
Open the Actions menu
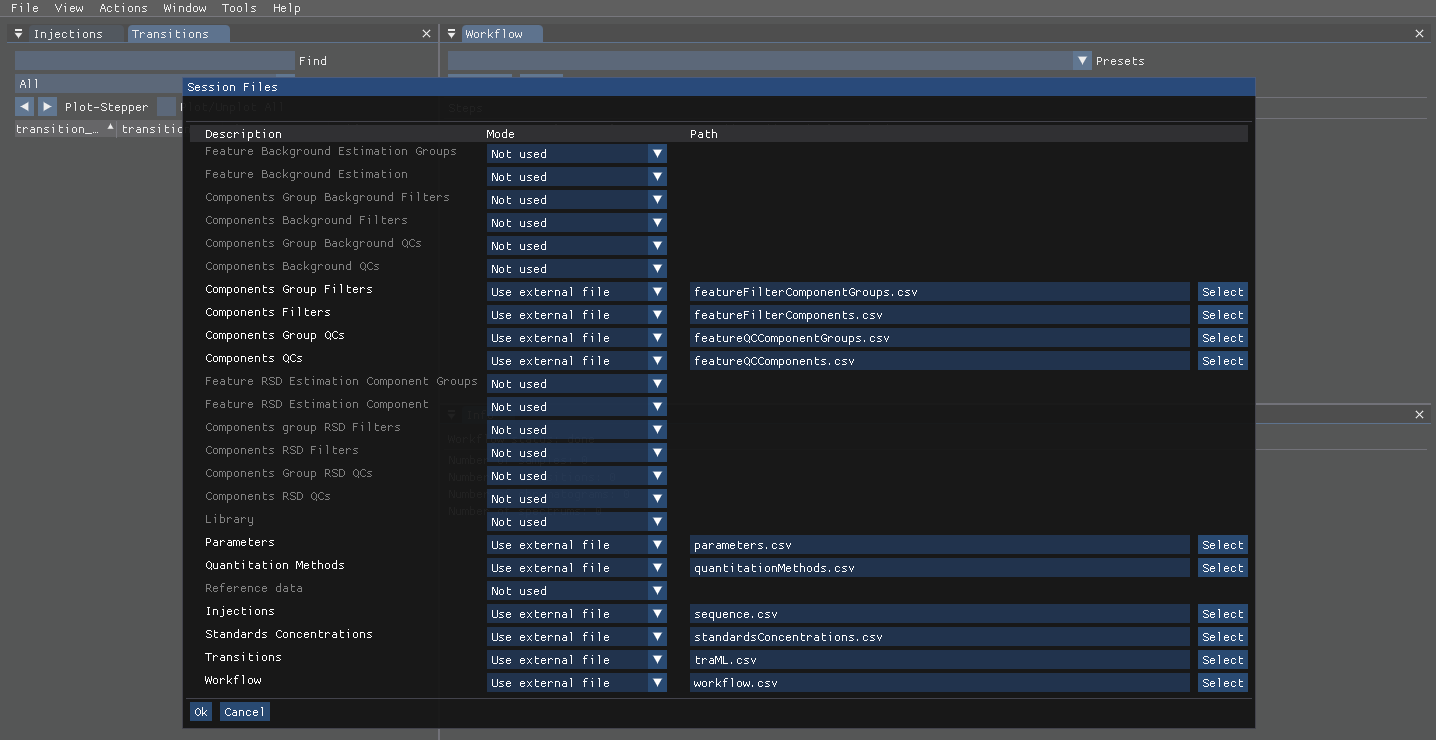pyautogui.click(x=123, y=8)
